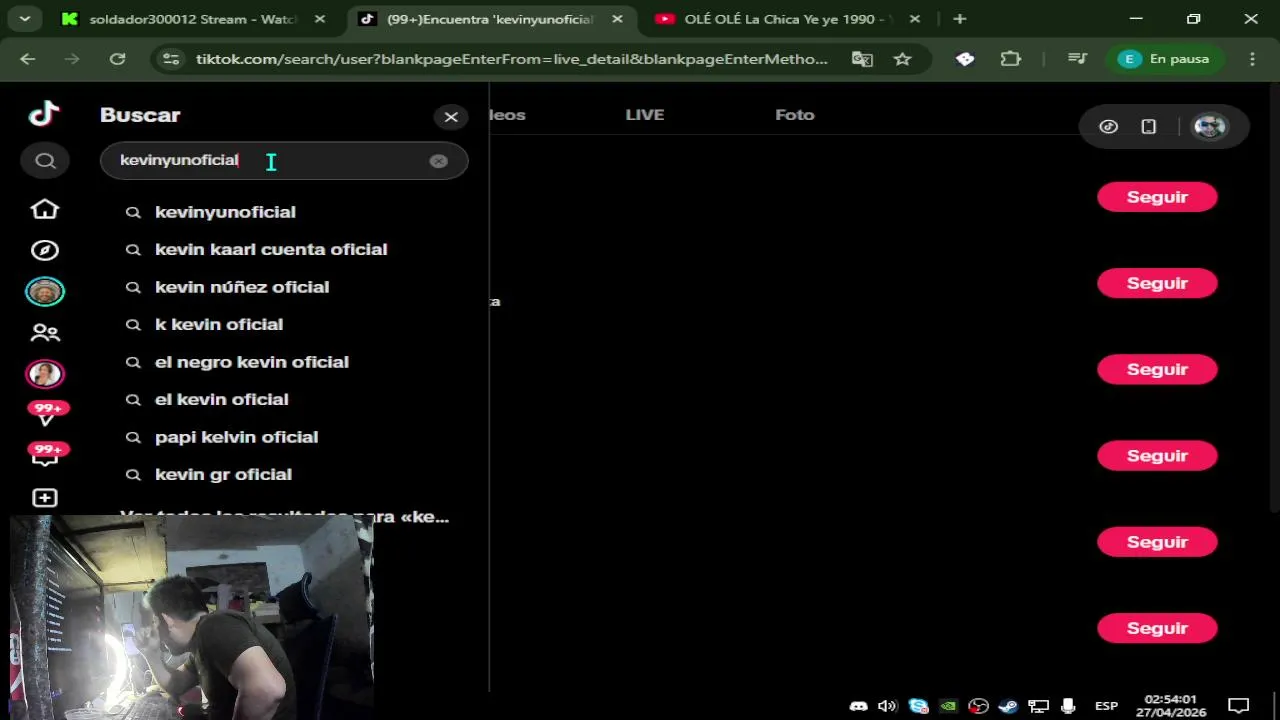This screenshot has height=720, width=1280.
Task: Click the volume speaker tray icon
Action: 887,706
